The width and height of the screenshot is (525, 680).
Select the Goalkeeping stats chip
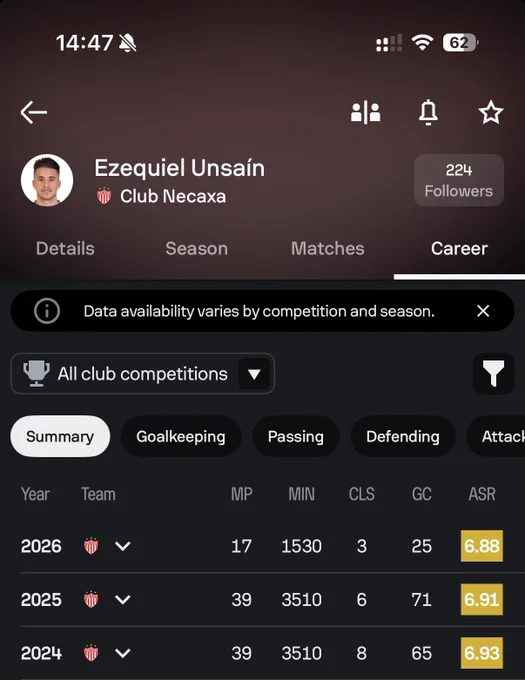(181, 436)
